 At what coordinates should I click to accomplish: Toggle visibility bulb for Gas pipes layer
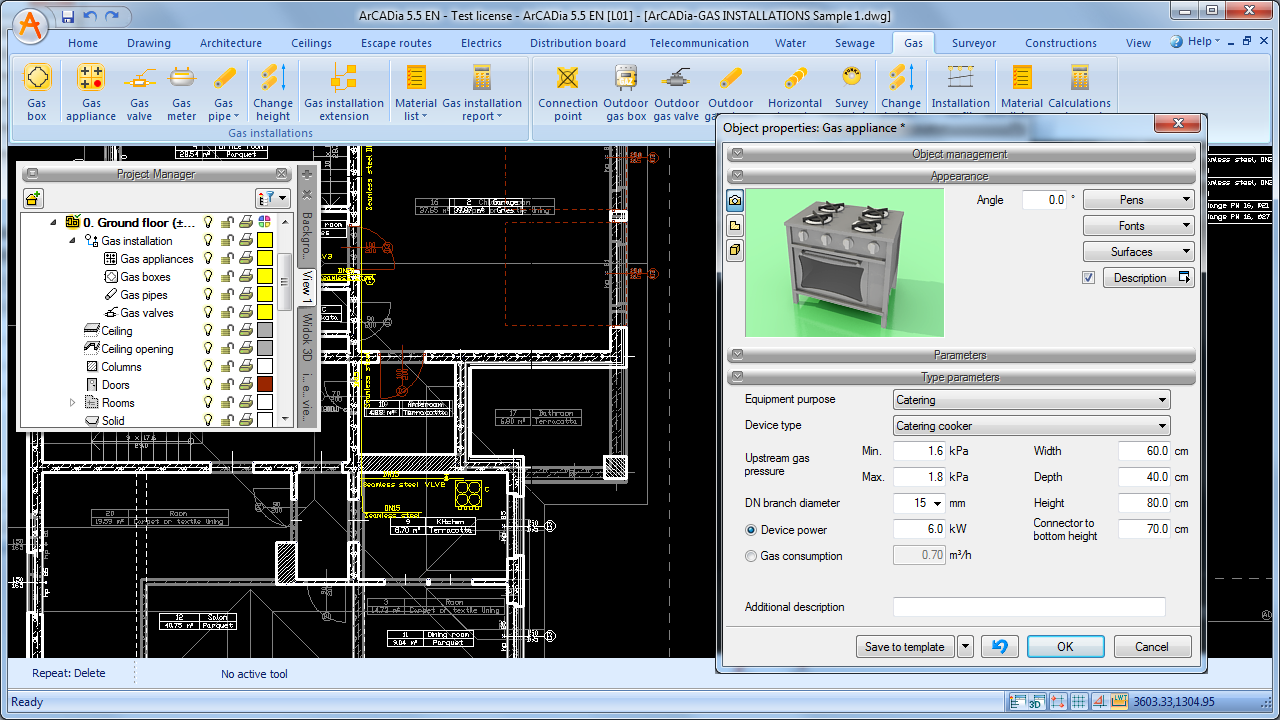pos(208,295)
